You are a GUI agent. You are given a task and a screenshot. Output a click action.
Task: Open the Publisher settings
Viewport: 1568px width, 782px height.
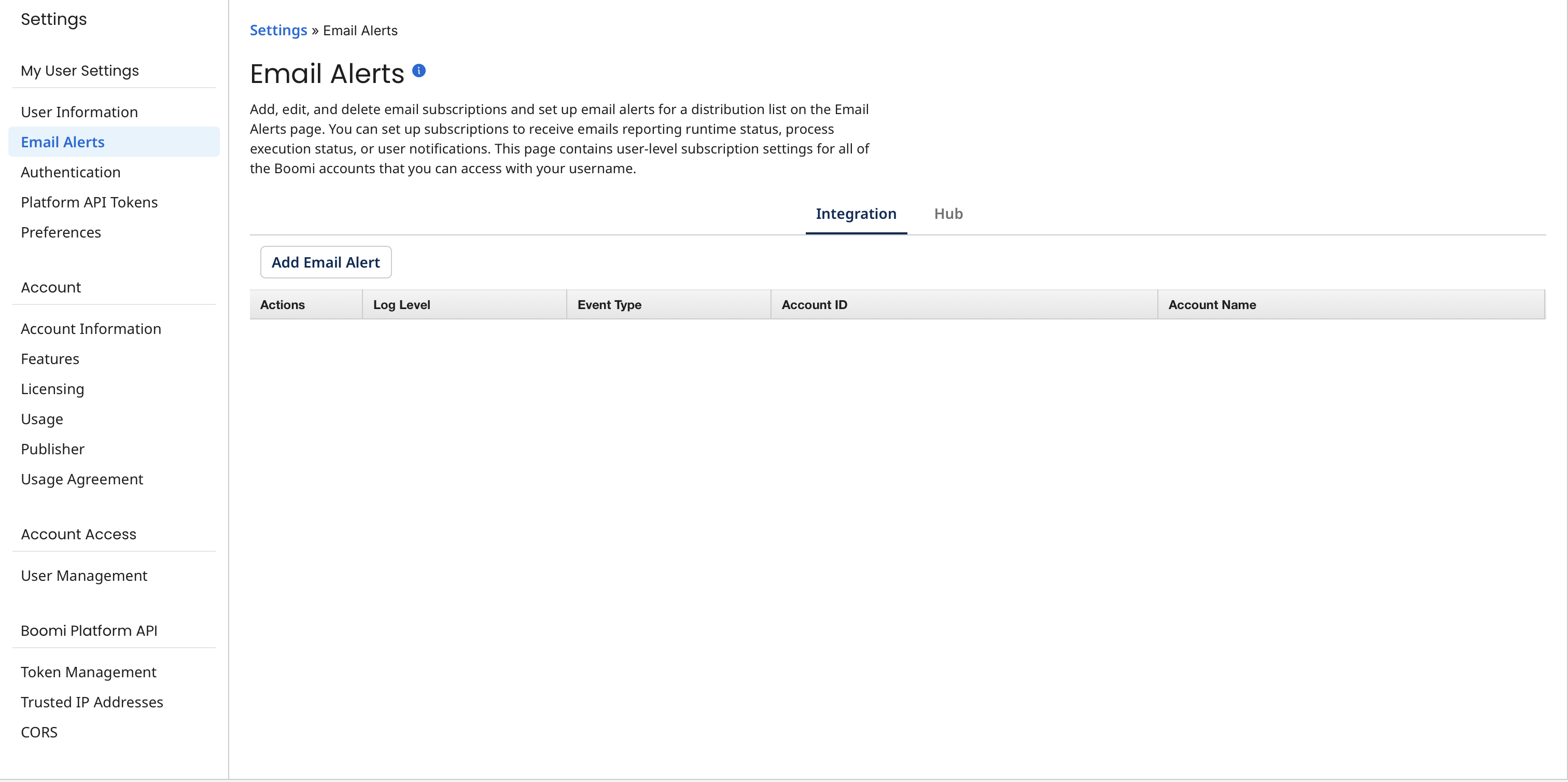(x=52, y=449)
